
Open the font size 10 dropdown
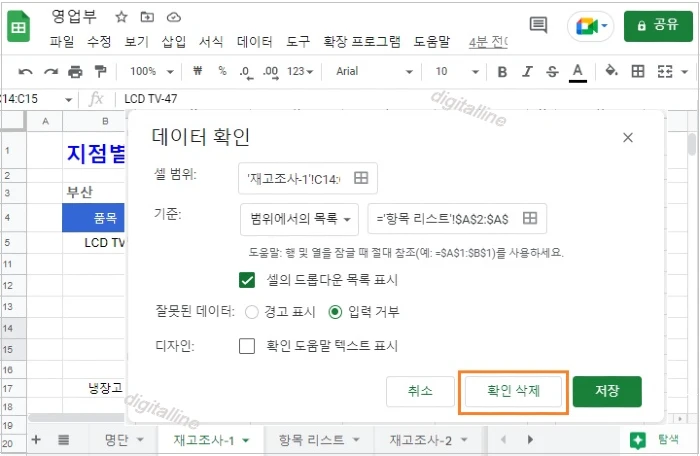pyautogui.click(x=456, y=71)
